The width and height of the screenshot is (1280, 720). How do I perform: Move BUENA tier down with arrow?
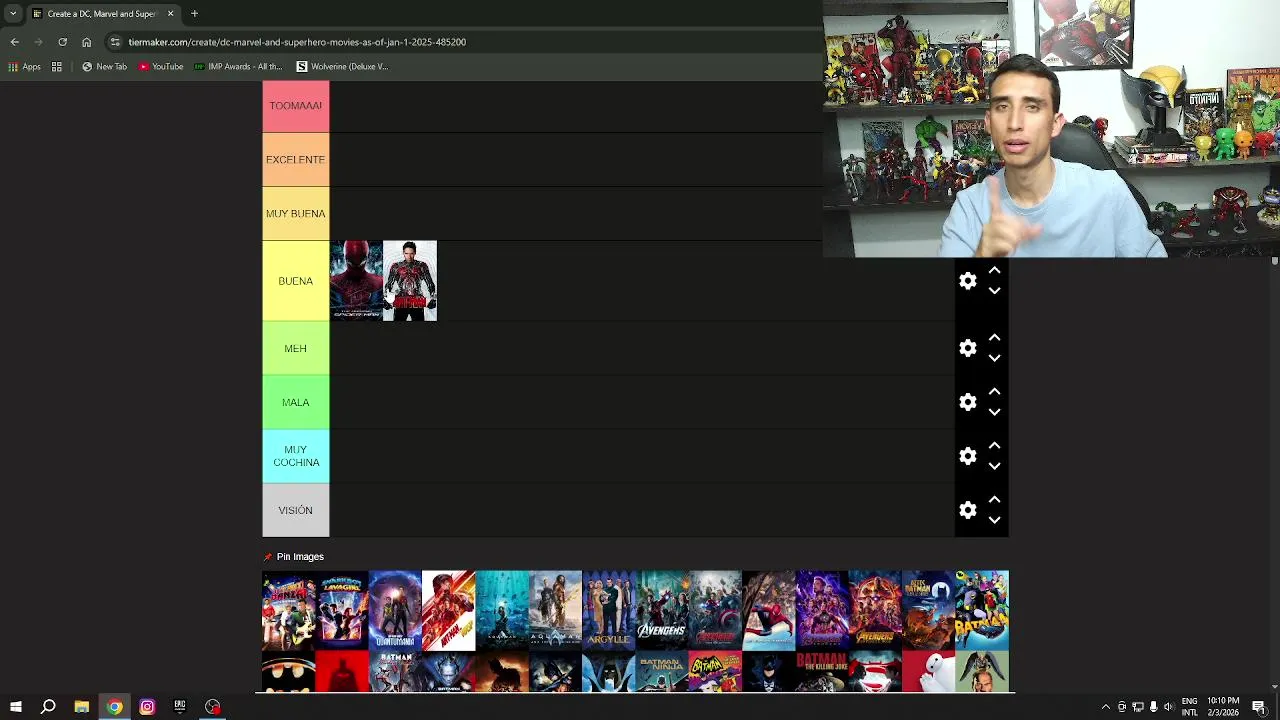[x=994, y=291]
